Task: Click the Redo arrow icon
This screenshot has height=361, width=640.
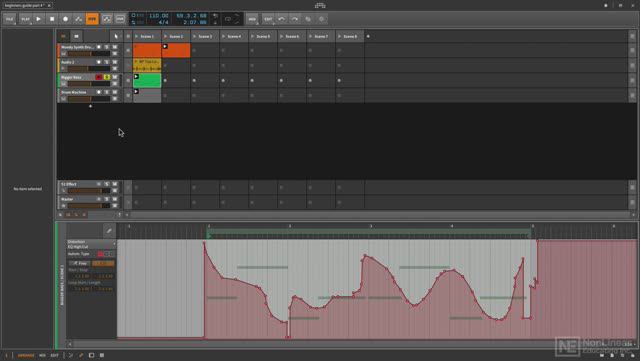Action: click(x=295, y=19)
